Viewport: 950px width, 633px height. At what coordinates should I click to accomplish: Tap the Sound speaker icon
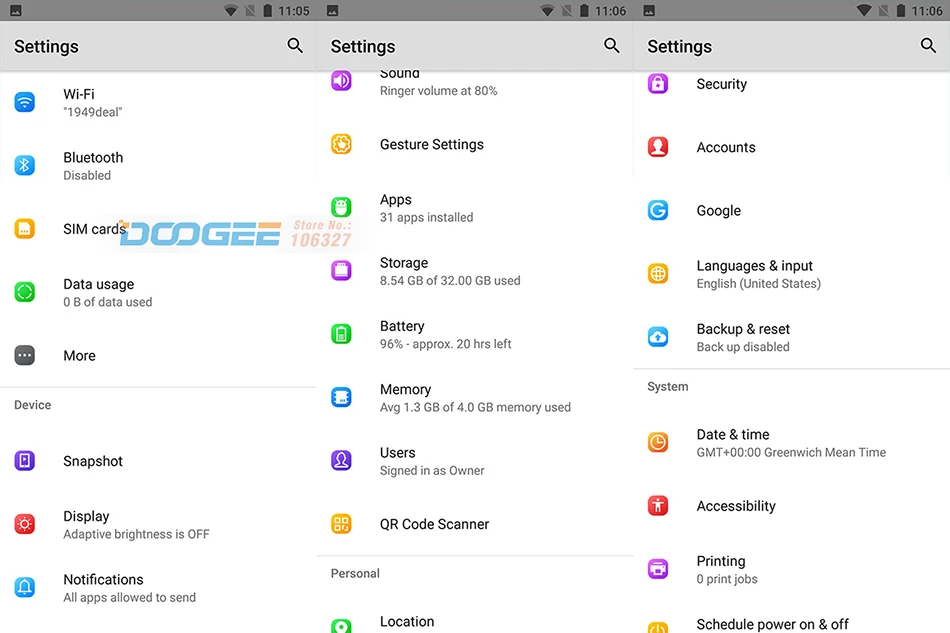[x=341, y=81]
